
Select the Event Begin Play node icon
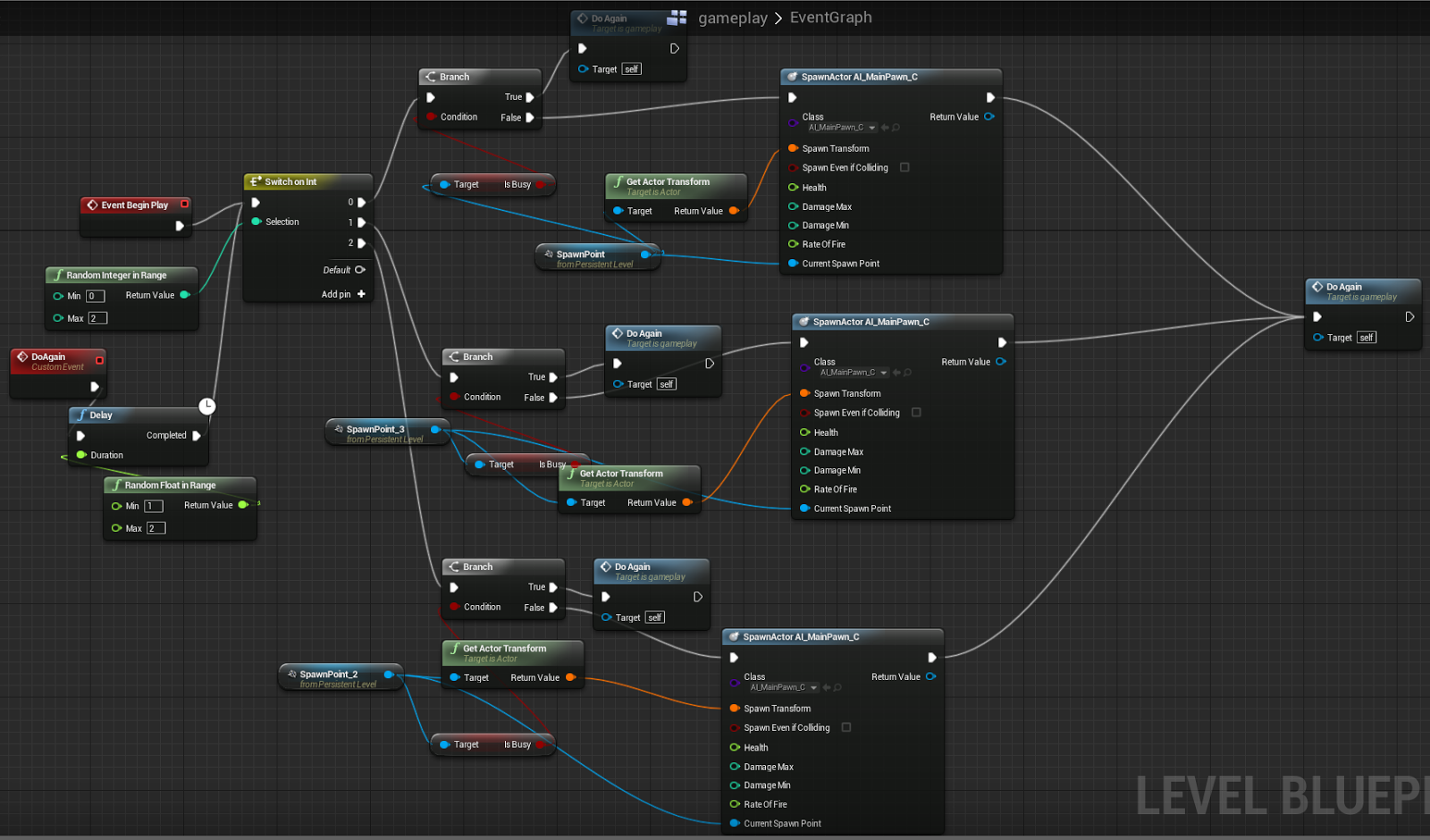[x=92, y=205]
